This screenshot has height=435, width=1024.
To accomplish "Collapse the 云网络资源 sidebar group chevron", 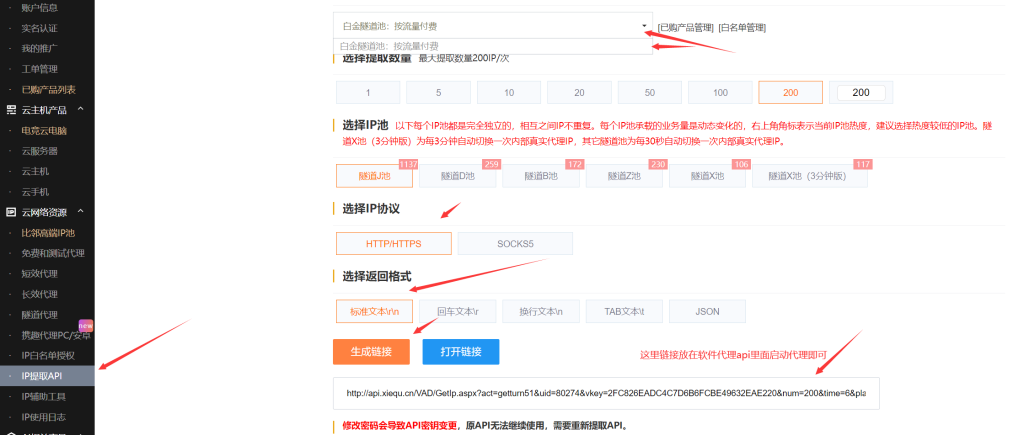I will click(x=81, y=212).
